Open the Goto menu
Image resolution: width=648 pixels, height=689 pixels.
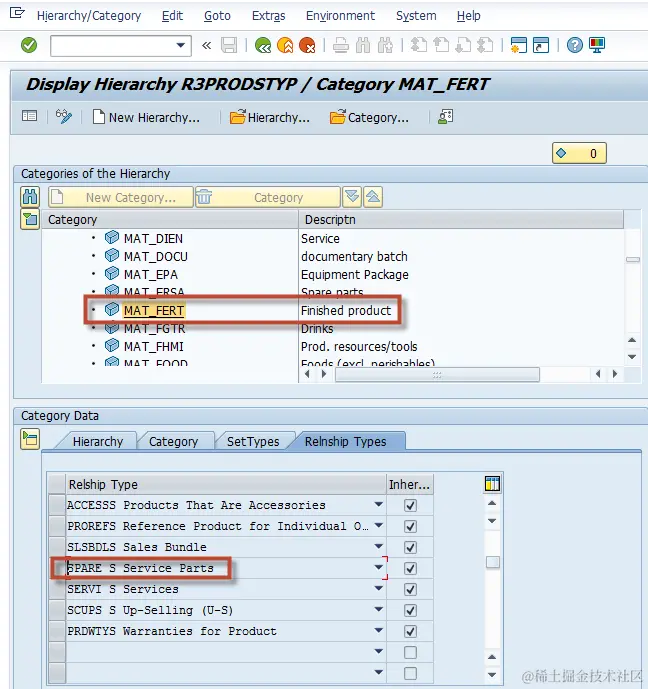pyautogui.click(x=217, y=16)
